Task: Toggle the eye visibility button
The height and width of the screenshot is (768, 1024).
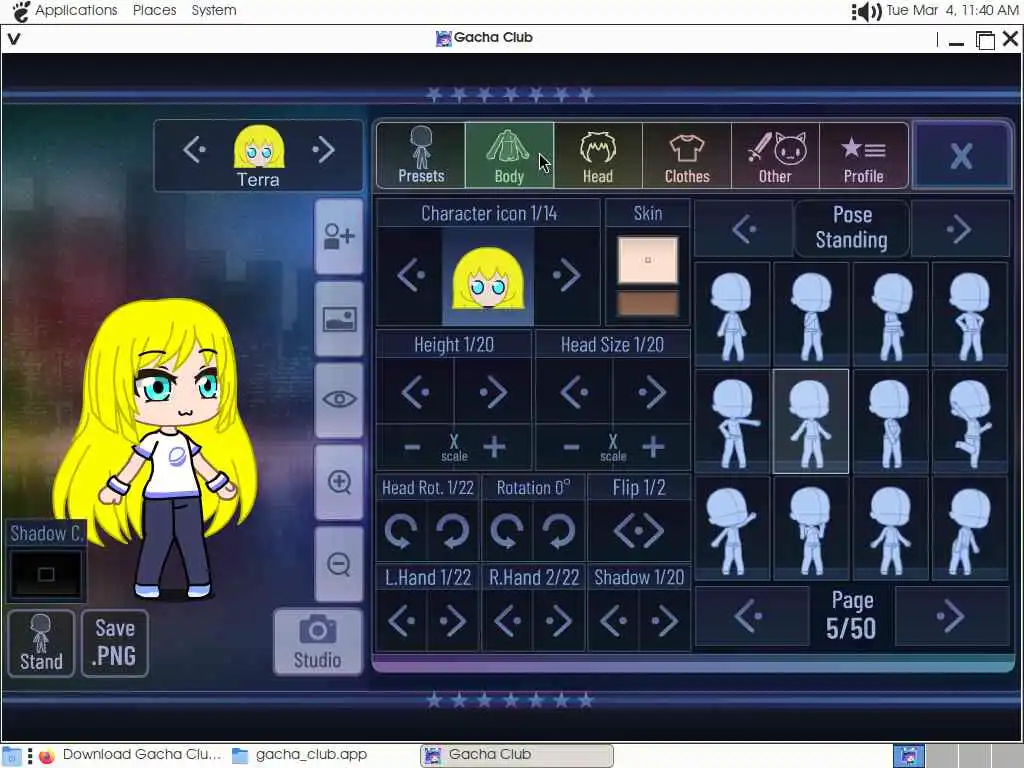Action: point(339,400)
